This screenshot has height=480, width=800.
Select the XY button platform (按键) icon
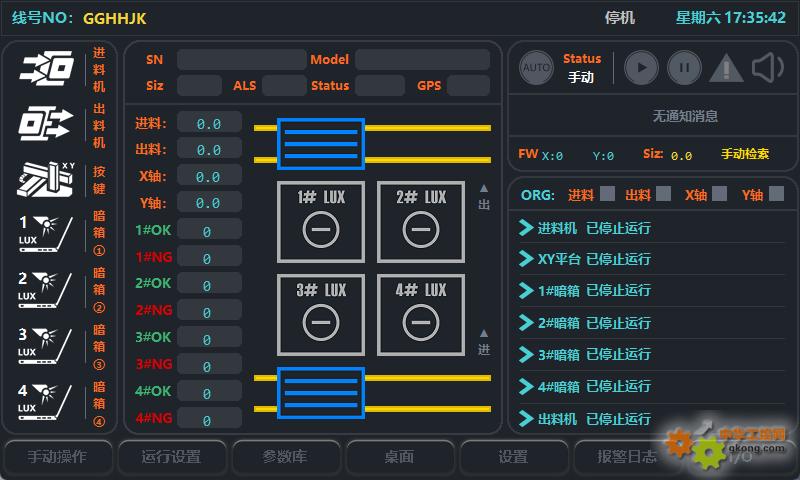46,180
